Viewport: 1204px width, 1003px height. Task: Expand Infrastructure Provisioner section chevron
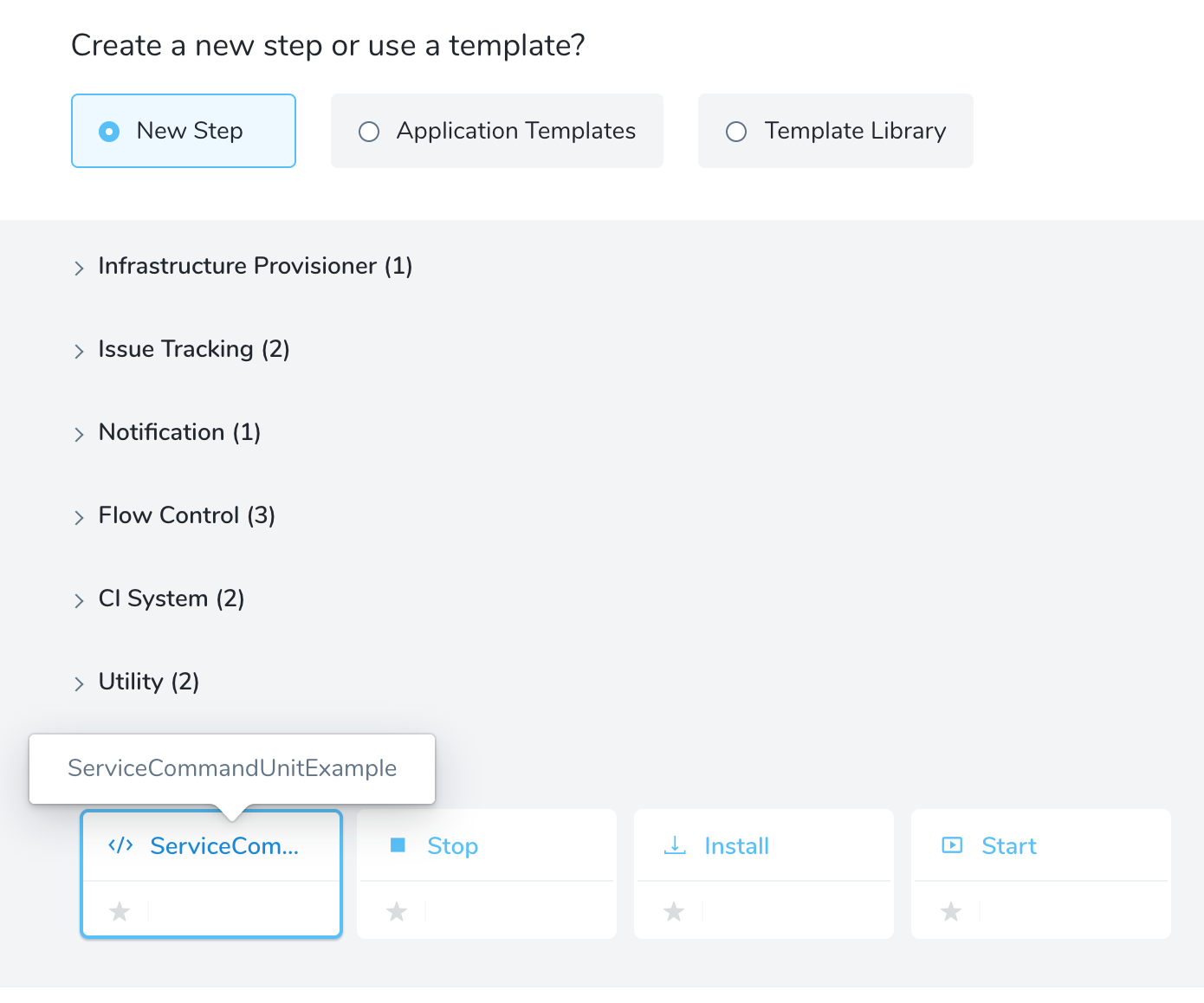[79, 268]
